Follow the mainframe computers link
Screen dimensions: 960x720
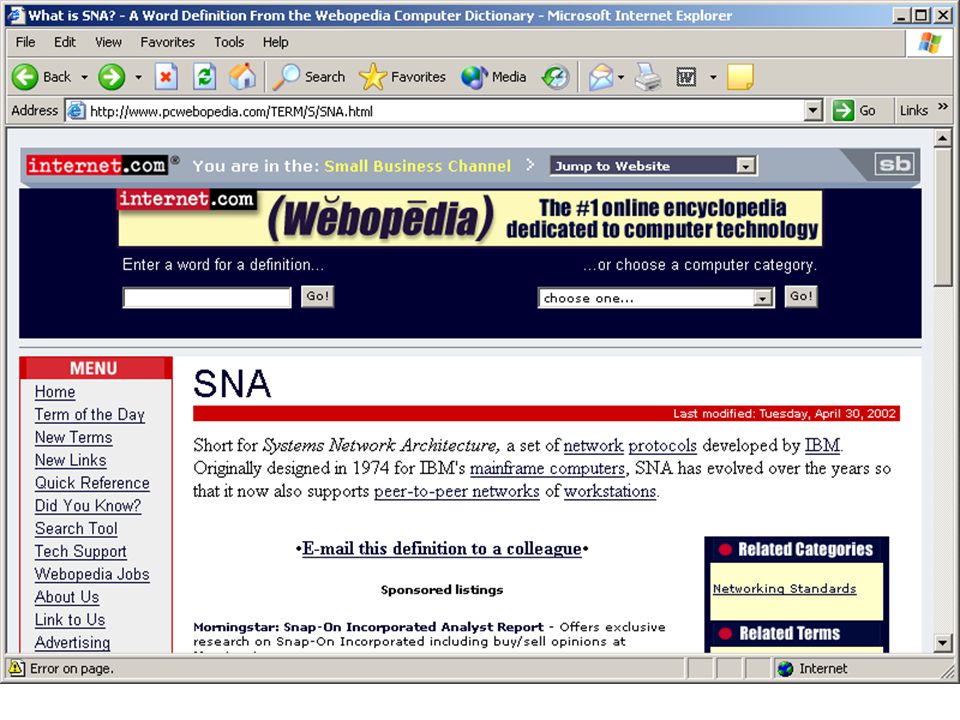[x=547, y=468]
